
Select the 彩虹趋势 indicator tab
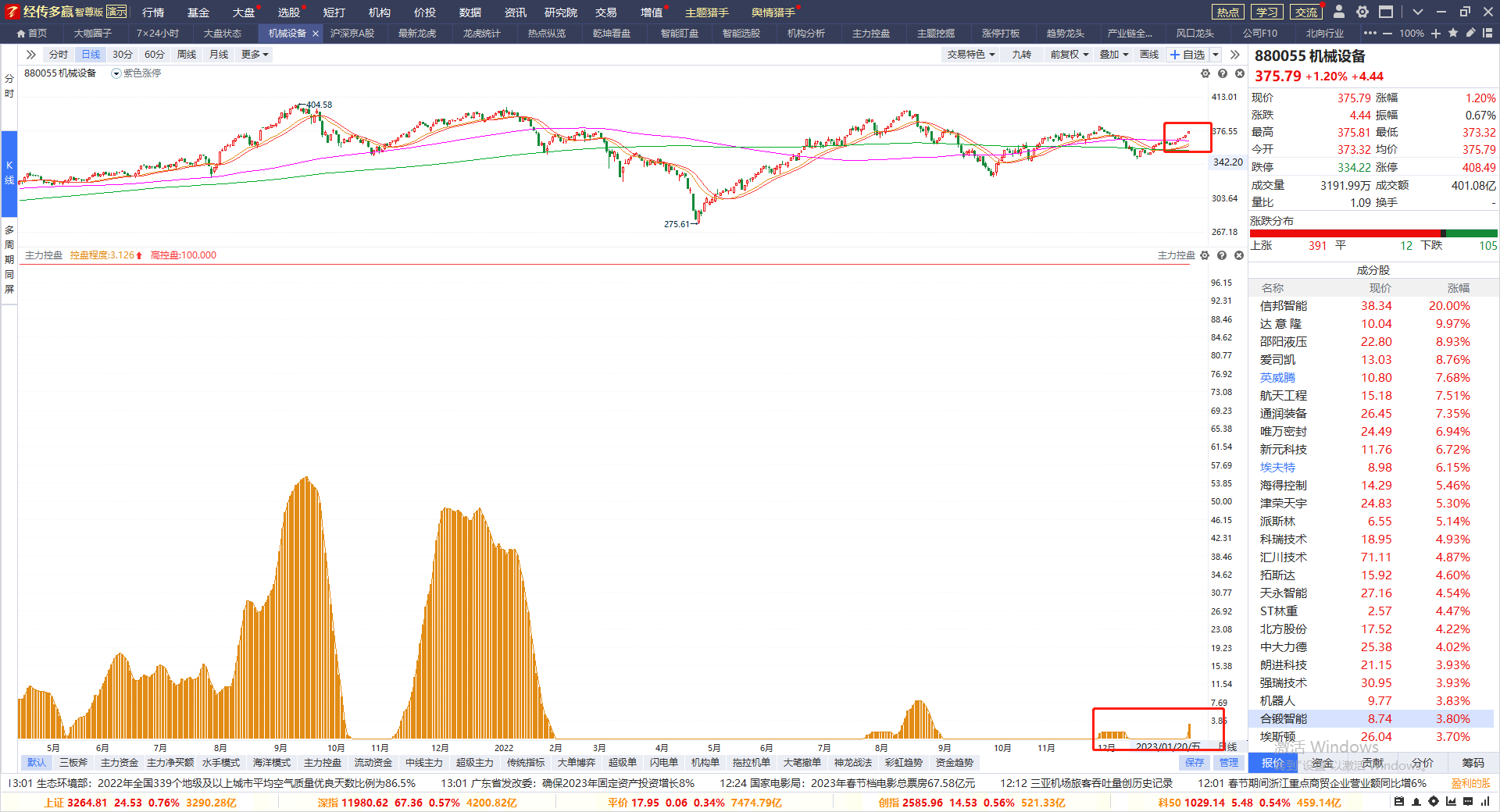click(x=903, y=763)
